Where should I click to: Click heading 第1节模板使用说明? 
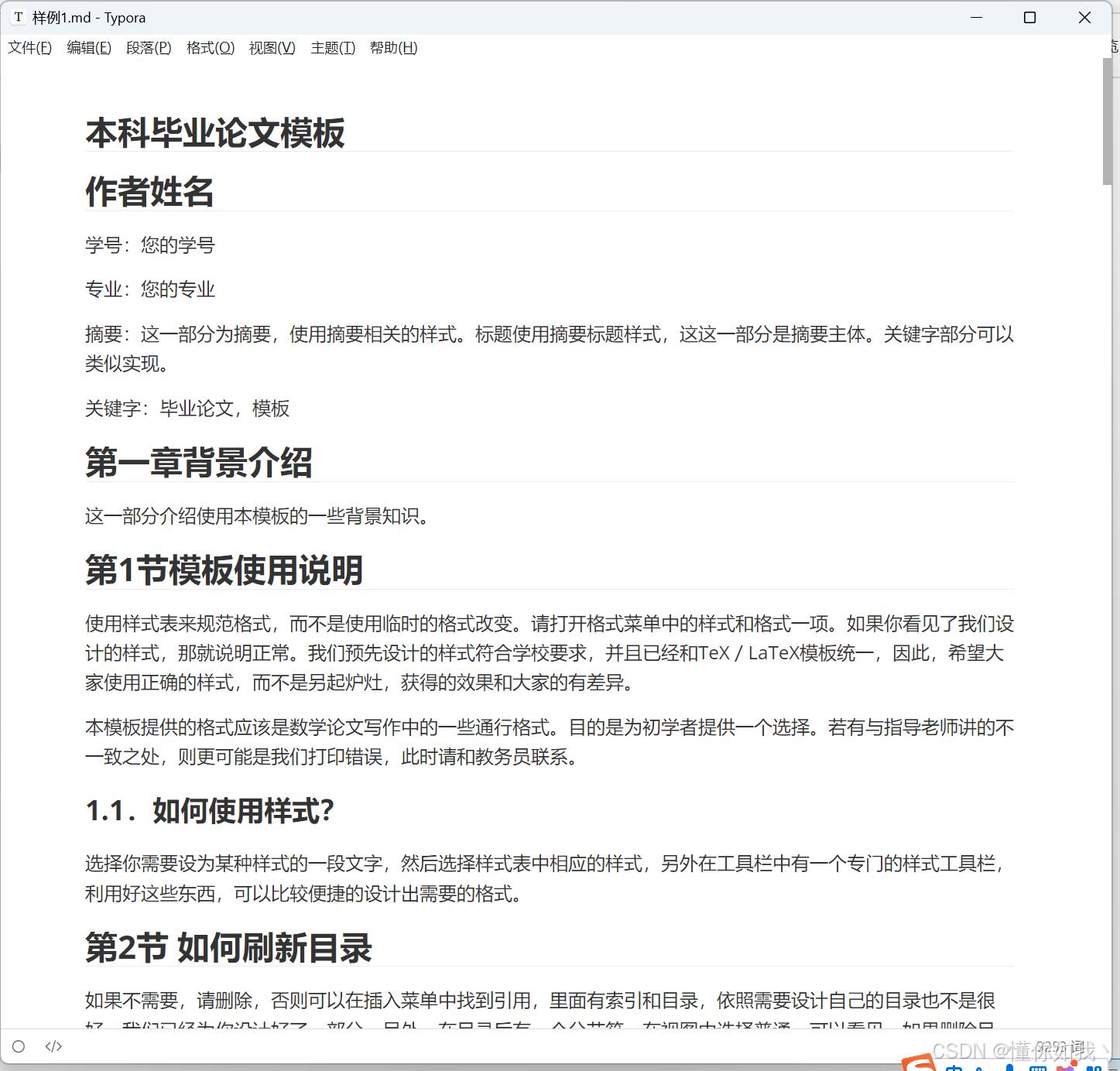coord(224,570)
